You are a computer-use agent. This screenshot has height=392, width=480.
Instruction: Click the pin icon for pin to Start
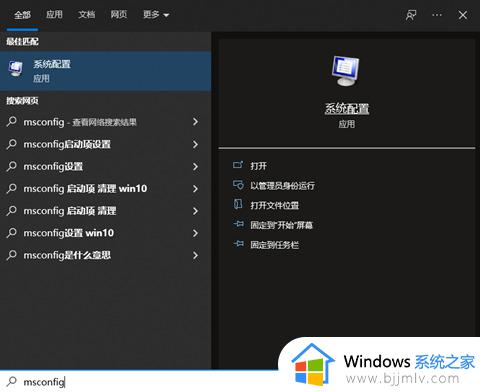(239, 224)
